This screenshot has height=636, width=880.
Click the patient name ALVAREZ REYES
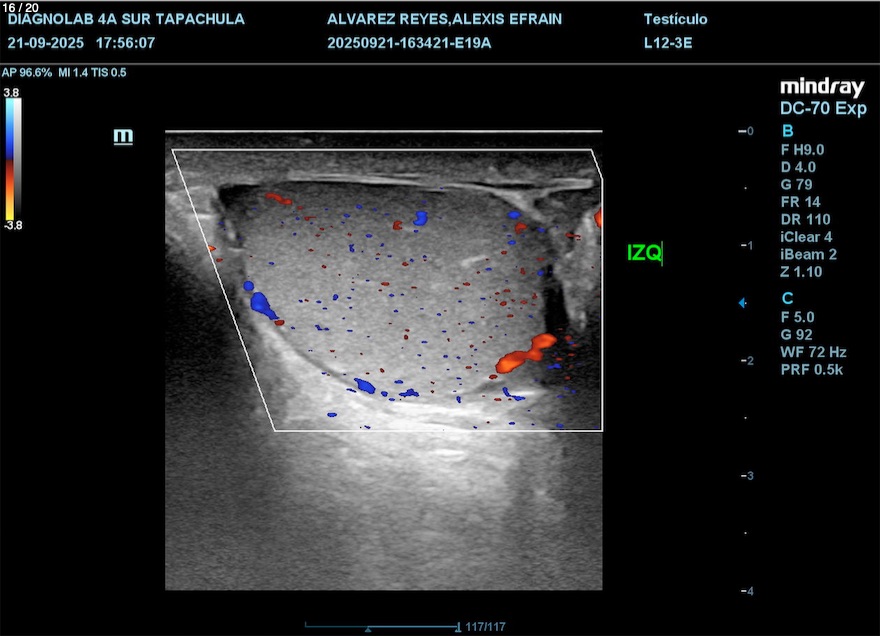point(444,20)
